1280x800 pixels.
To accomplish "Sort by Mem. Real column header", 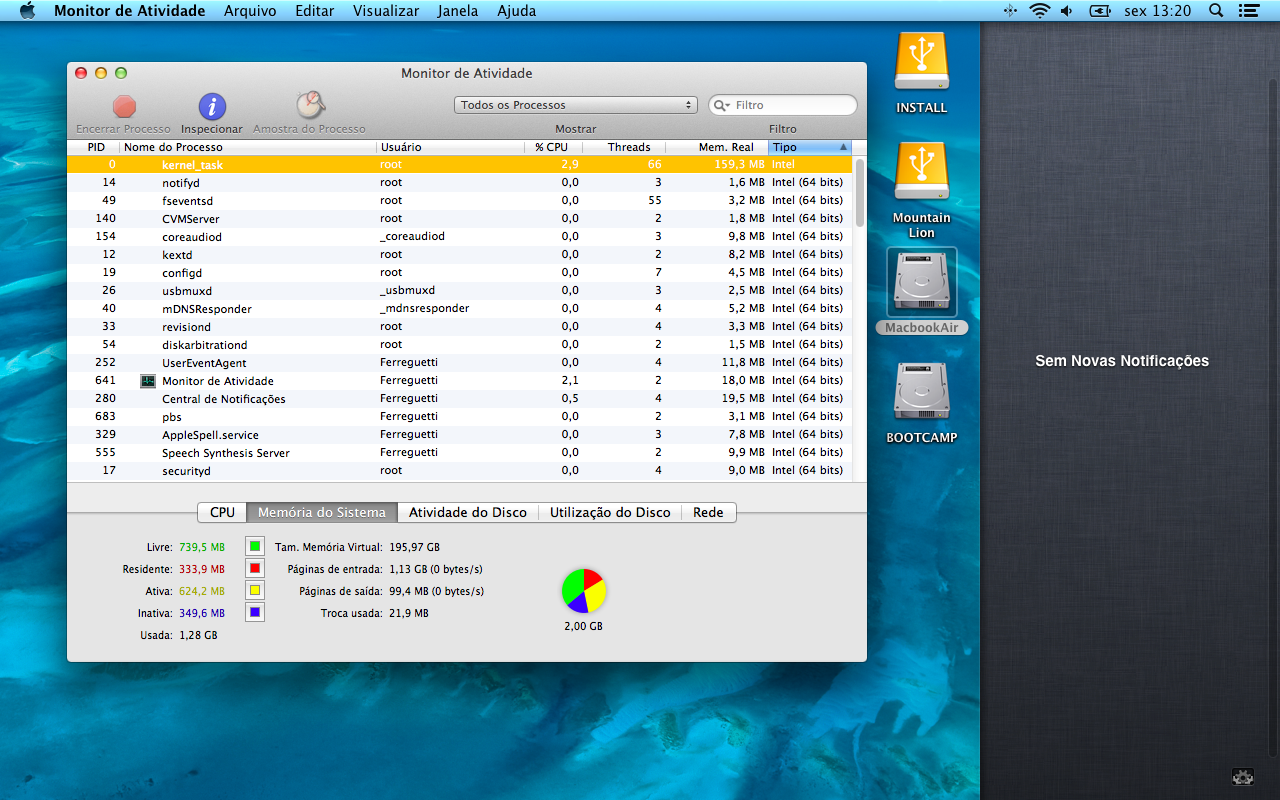I will pos(718,147).
